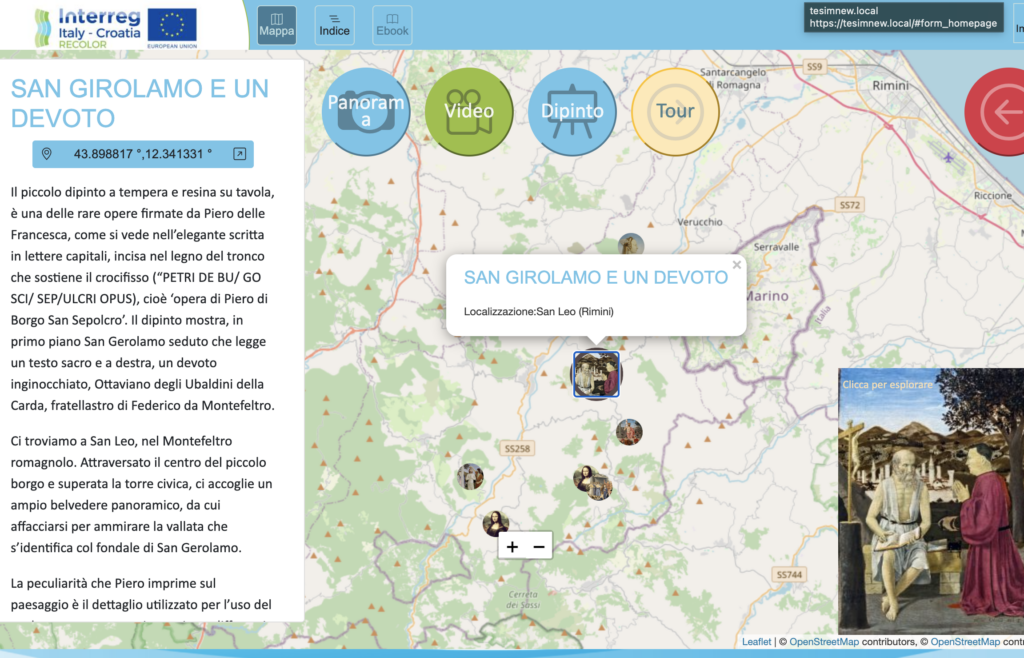Click the SS72 road shield
The height and width of the screenshot is (658, 1024).
[x=850, y=205]
